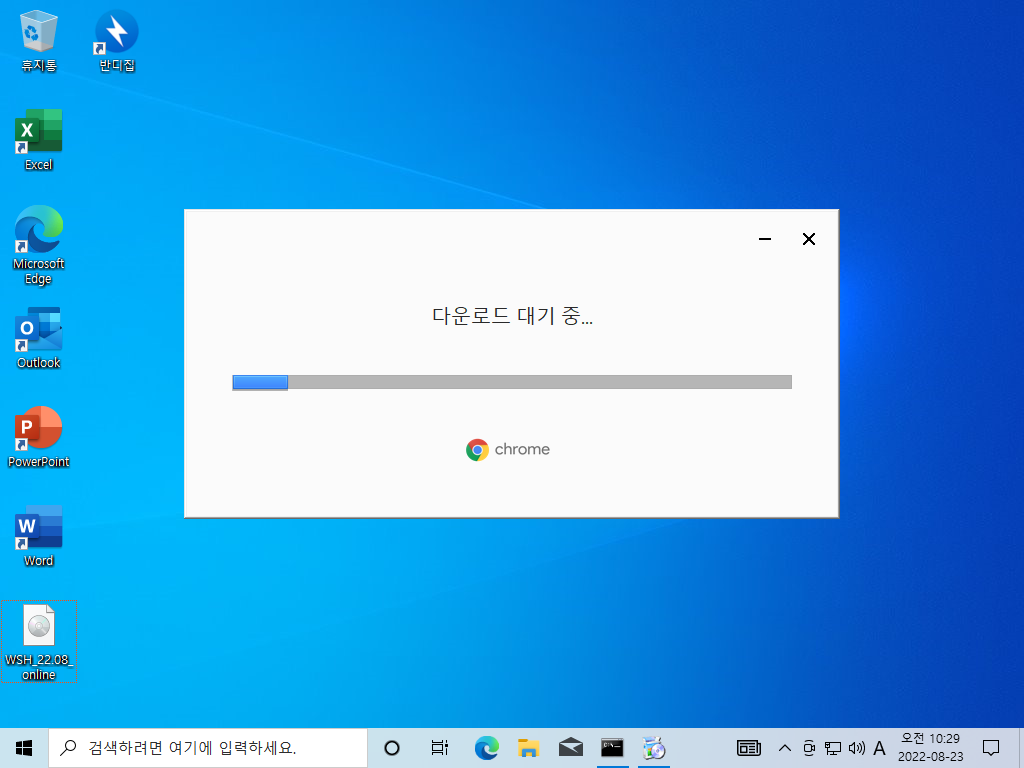This screenshot has height=768, width=1024.
Task: Open the Recycle Bin (휴지통) desktop icon
Action: pyautogui.click(x=39, y=40)
